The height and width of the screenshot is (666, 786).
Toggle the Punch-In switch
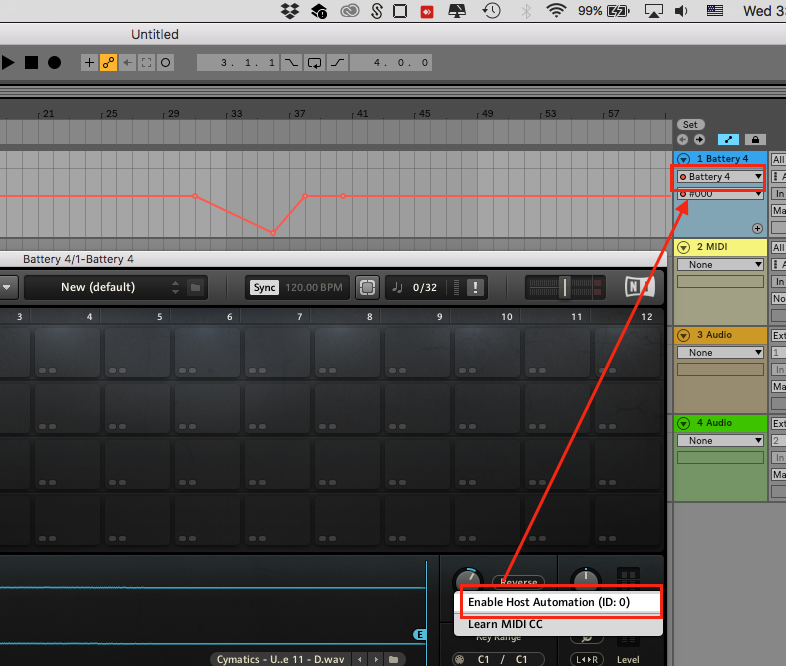click(291, 63)
